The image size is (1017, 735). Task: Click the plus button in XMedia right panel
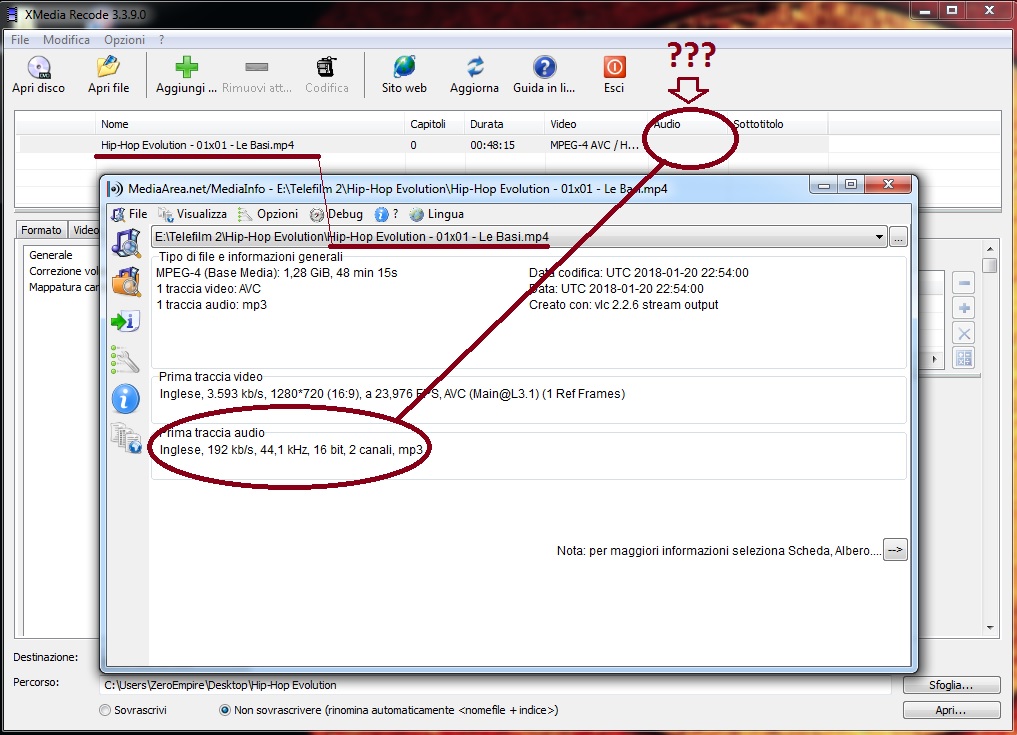pyautogui.click(x=964, y=308)
